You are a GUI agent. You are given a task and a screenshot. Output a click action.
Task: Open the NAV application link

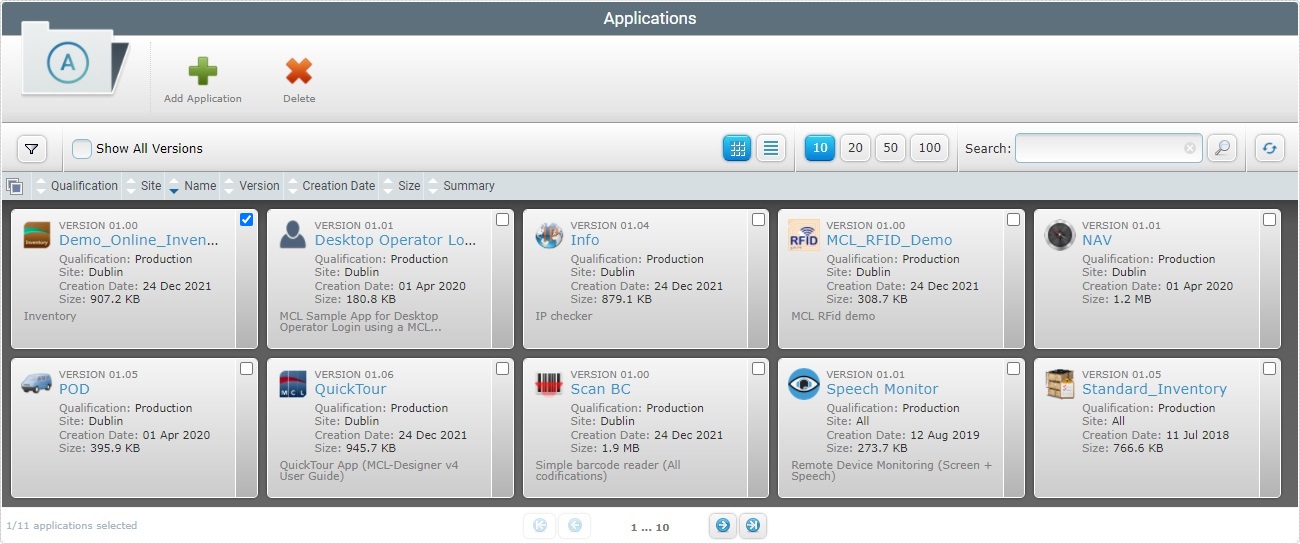tap(1097, 240)
